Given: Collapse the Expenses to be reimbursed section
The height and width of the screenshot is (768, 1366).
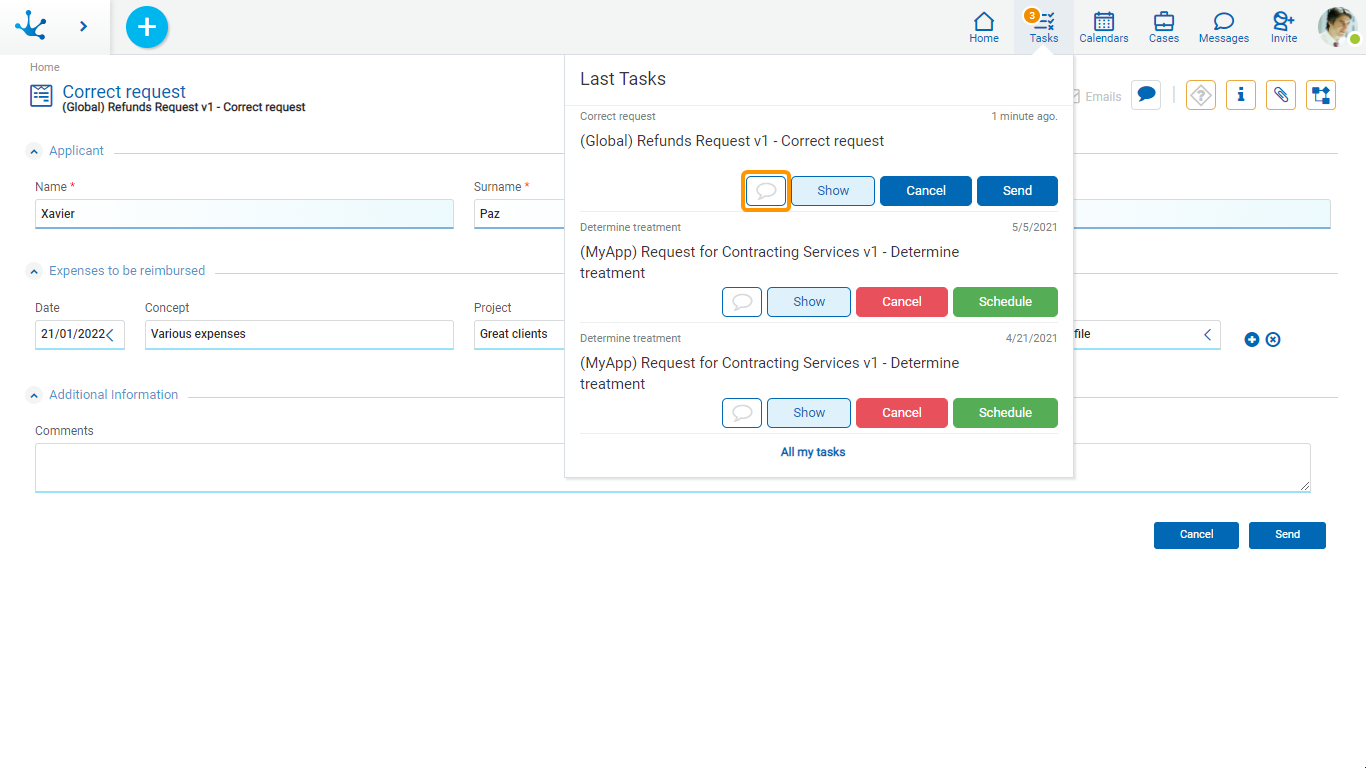Looking at the screenshot, I should [35, 271].
